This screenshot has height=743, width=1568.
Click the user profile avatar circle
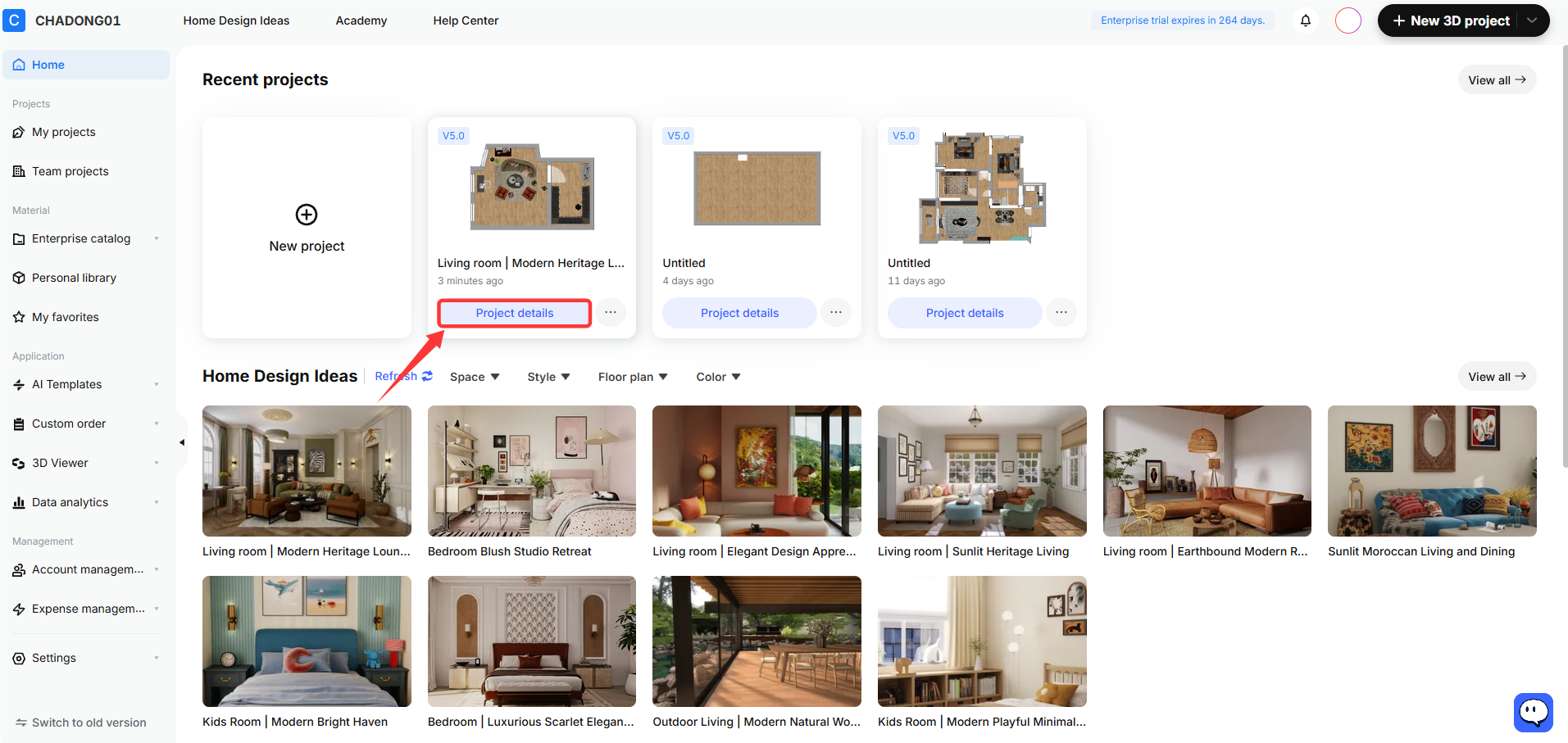[x=1348, y=20]
